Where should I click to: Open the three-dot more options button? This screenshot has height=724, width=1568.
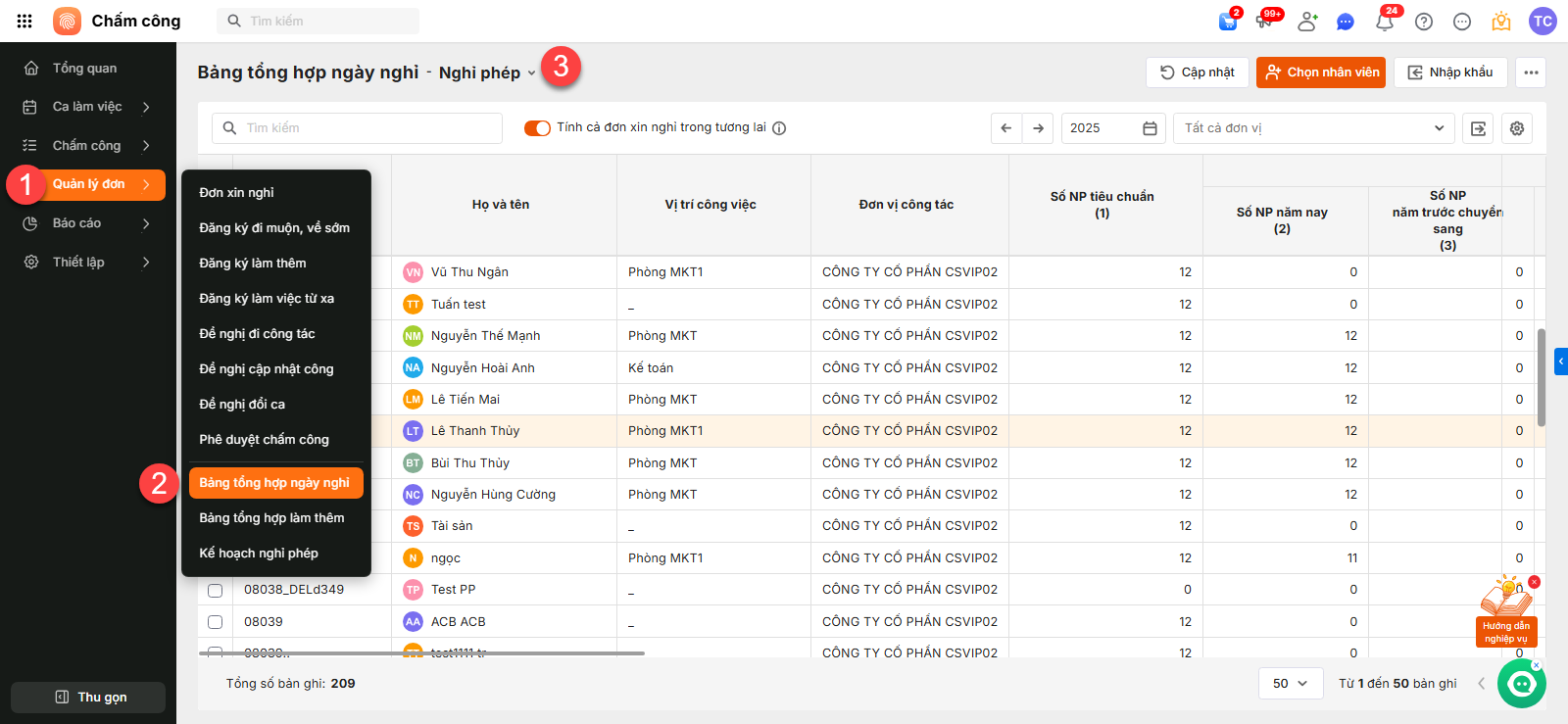[x=1531, y=72]
